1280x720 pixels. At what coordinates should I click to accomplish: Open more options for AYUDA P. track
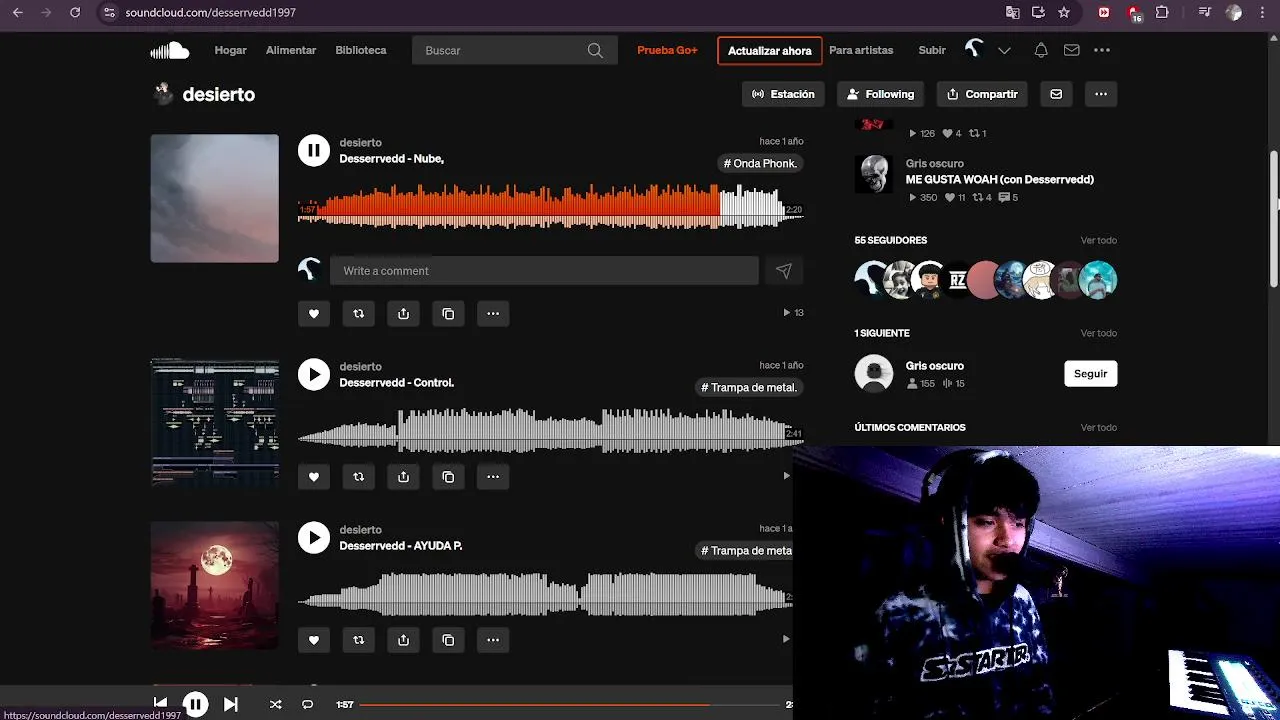click(x=493, y=640)
